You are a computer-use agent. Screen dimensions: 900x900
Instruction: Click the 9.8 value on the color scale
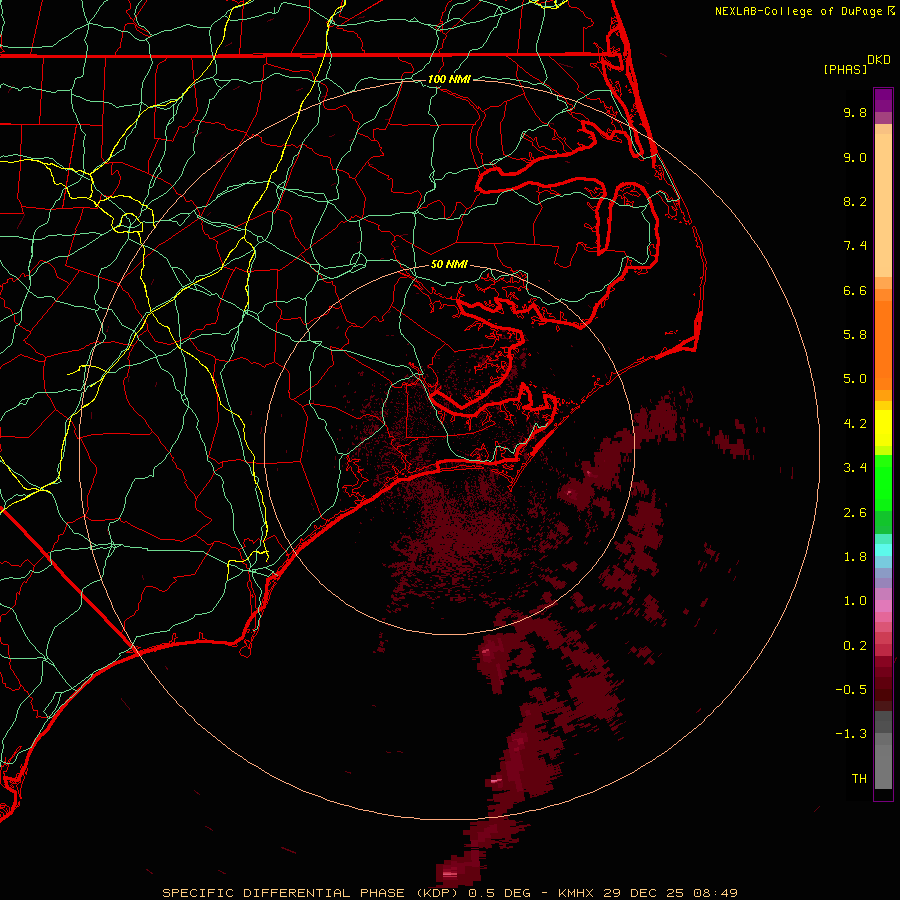(855, 112)
